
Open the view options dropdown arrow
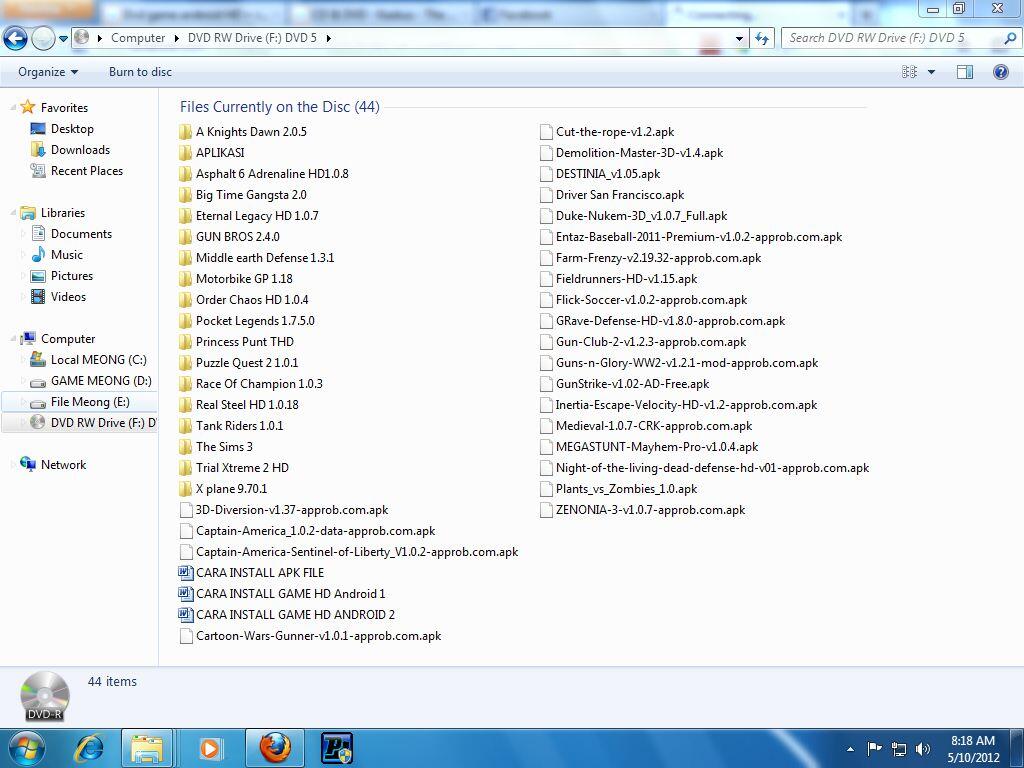pos(931,72)
